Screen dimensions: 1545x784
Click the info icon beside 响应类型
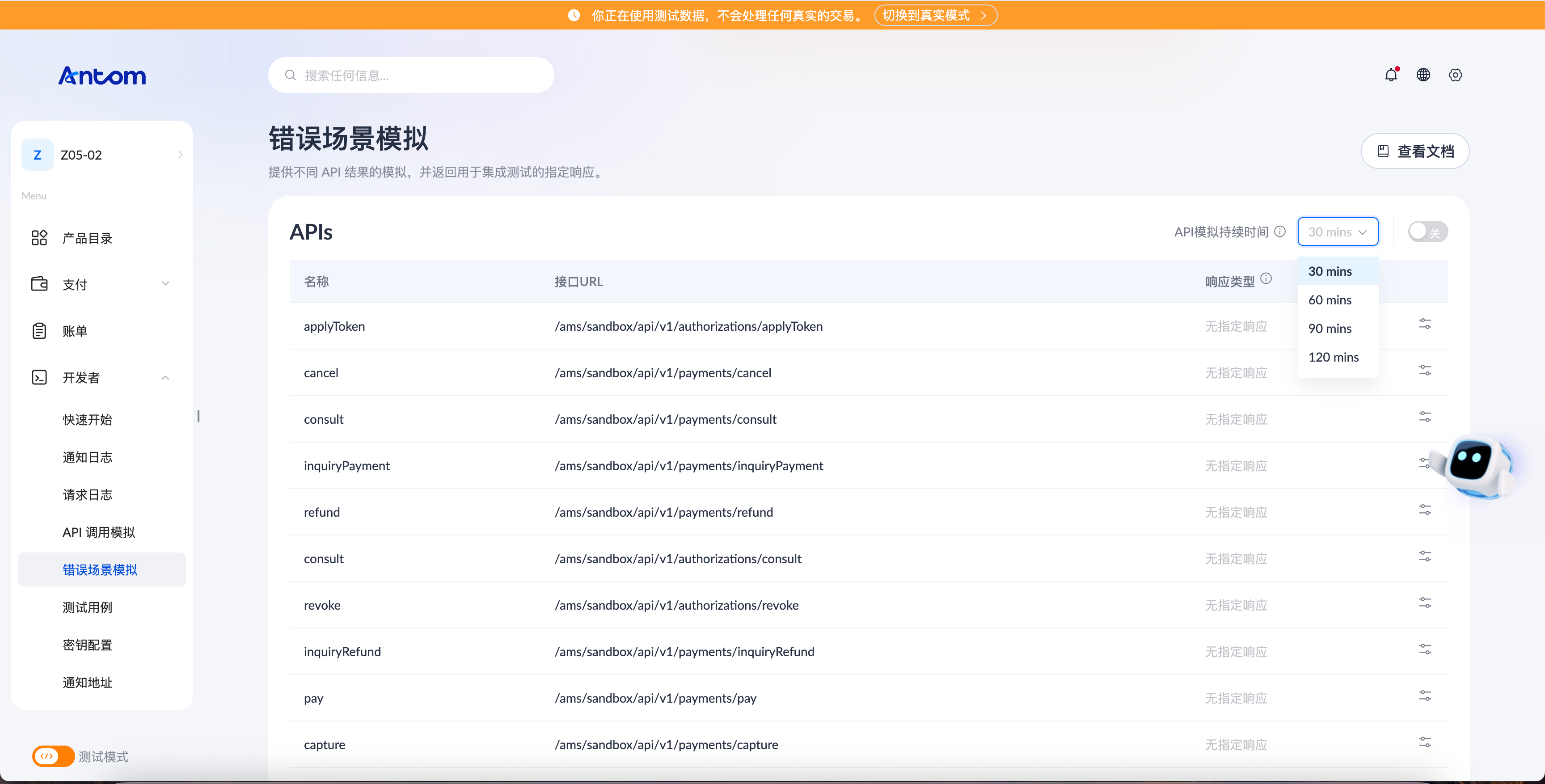coord(1266,279)
